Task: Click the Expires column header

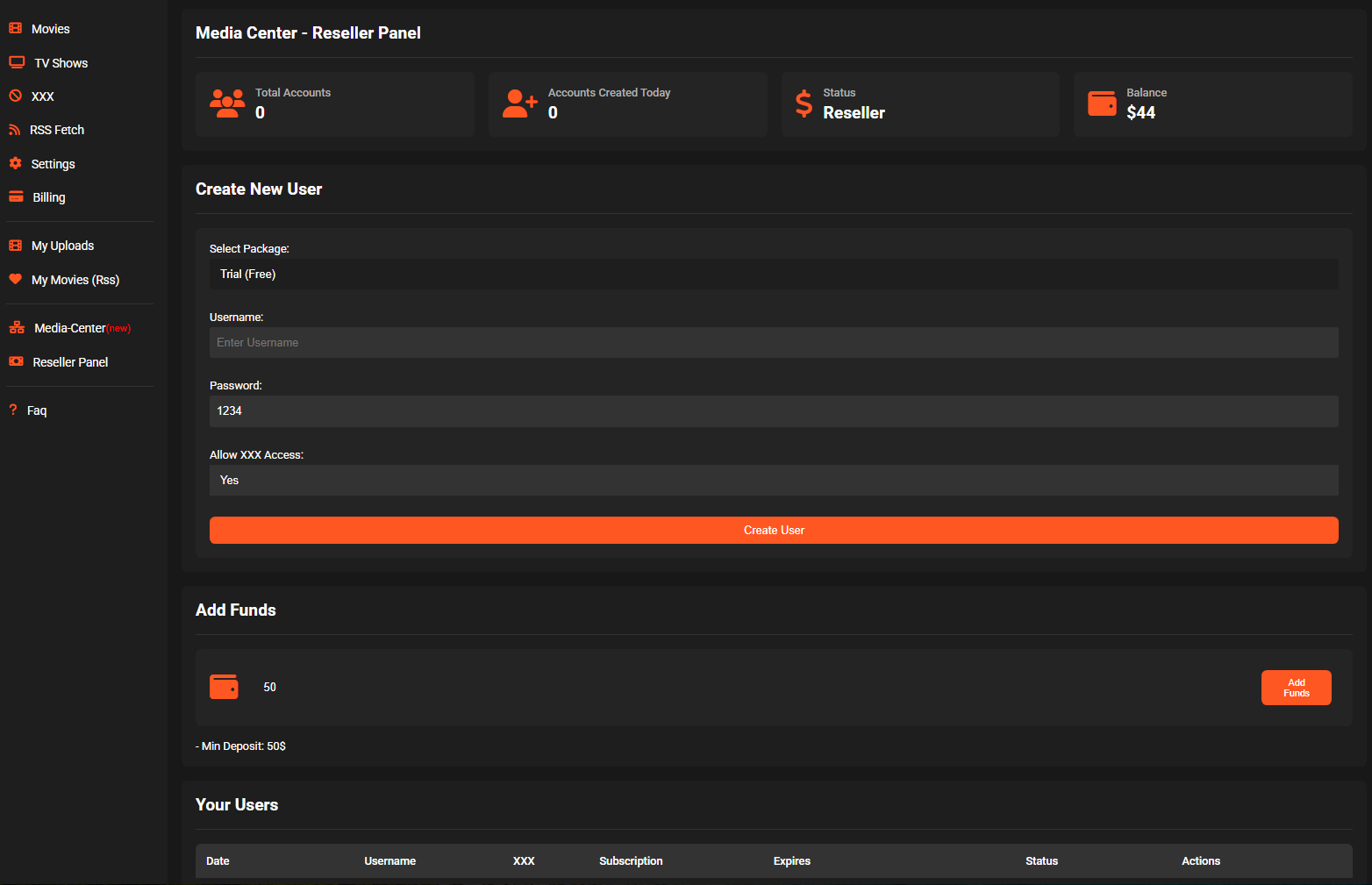Action: [x=791, y=861]
